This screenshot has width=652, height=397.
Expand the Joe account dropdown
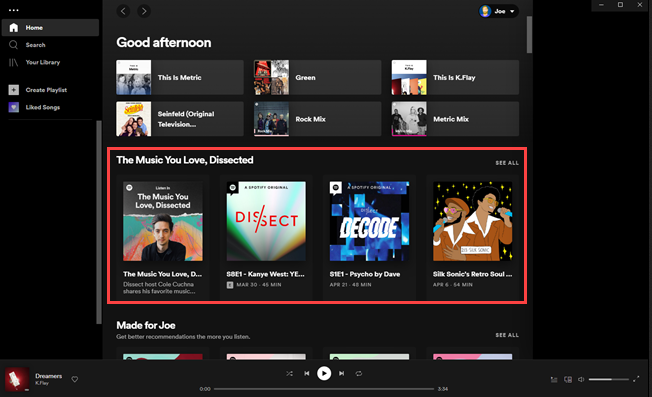(512, 12)
